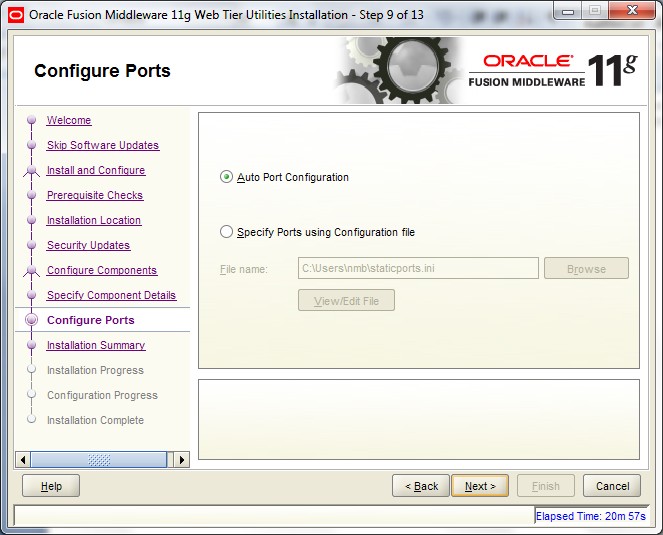
Task: Click the Installation Complete step label
Action: click(95, 420)
